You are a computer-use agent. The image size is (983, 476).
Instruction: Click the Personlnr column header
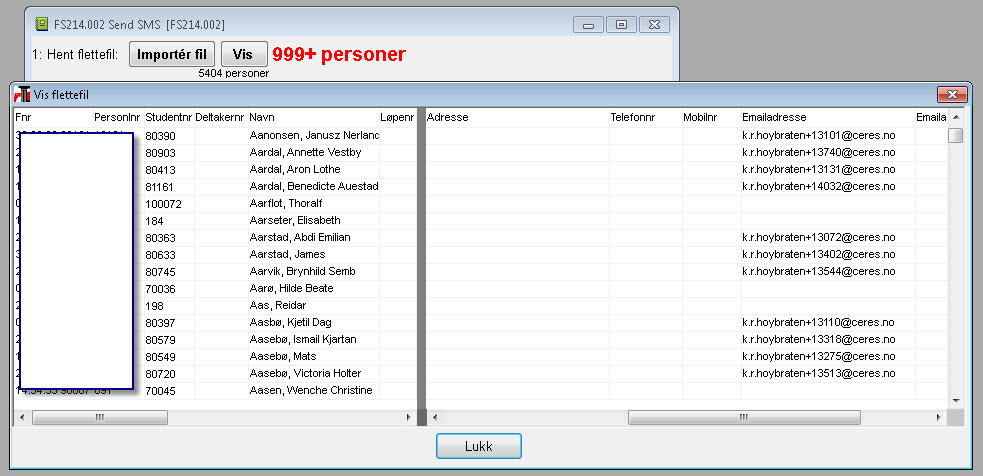[118, 117]
